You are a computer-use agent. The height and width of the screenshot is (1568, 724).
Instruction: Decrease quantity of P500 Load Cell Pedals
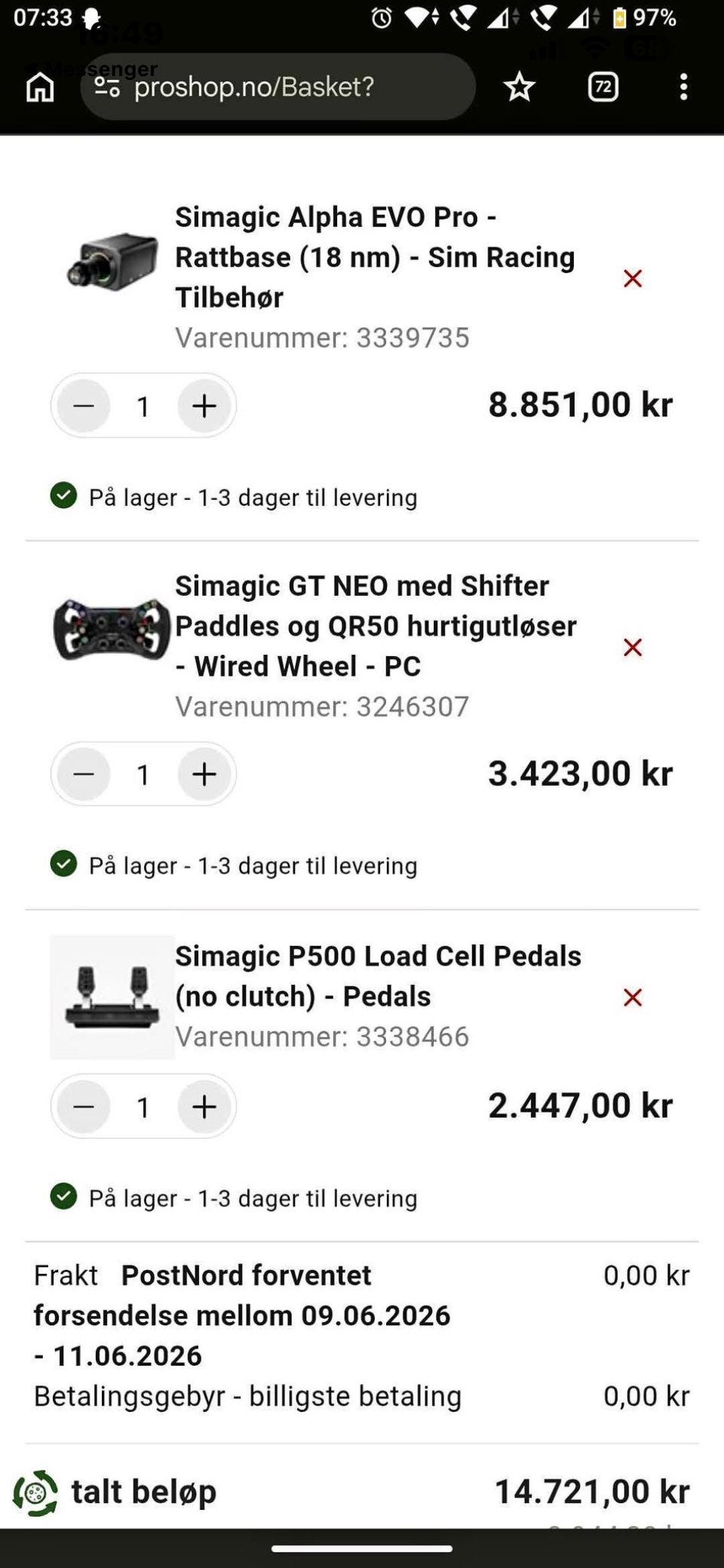(84, 1106)
